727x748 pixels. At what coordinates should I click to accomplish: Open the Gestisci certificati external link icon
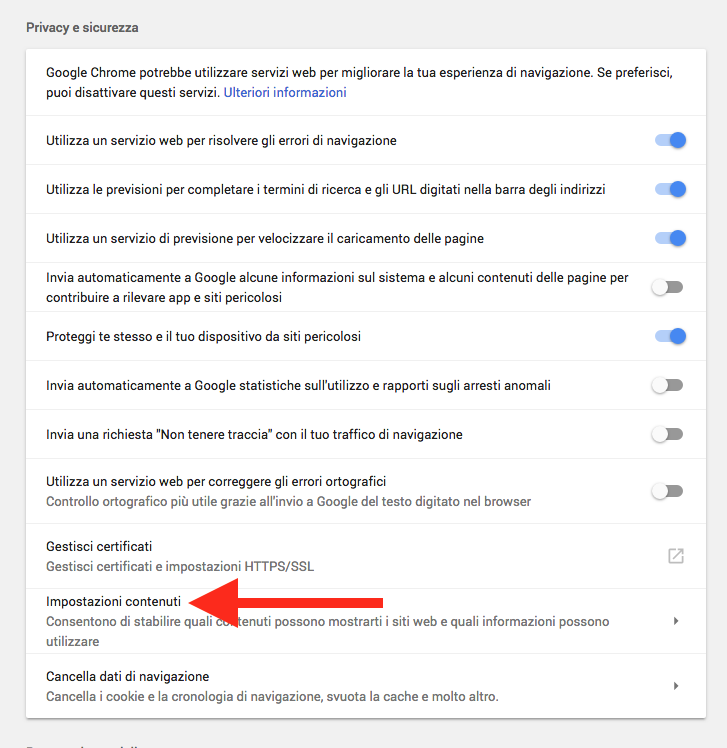(675, 556)
